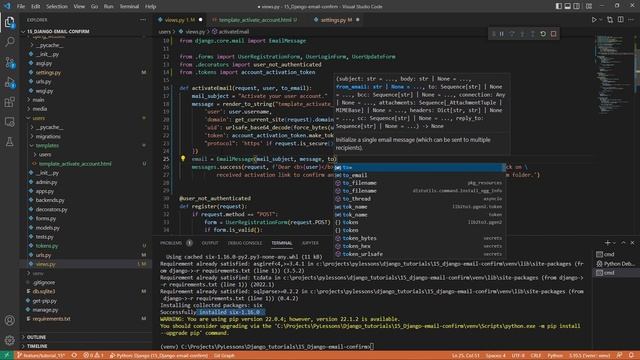Restart the debug session
The width and height of the screenshot is (640, 360).
pyautogui.click(x=543, y=34)
